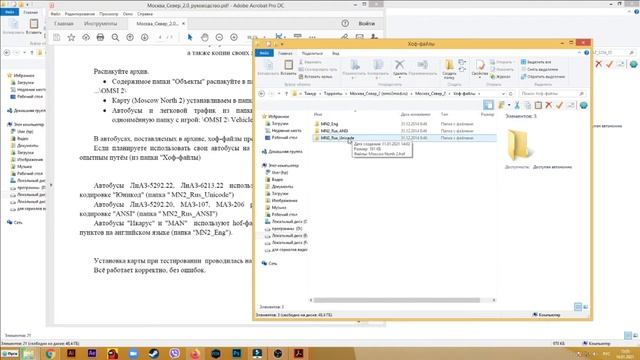The height and width of the screenshot is (360, 640).
Task: Click the refresh icon beside the address bar
Action: pyautogui.click(x=511, y=94)
